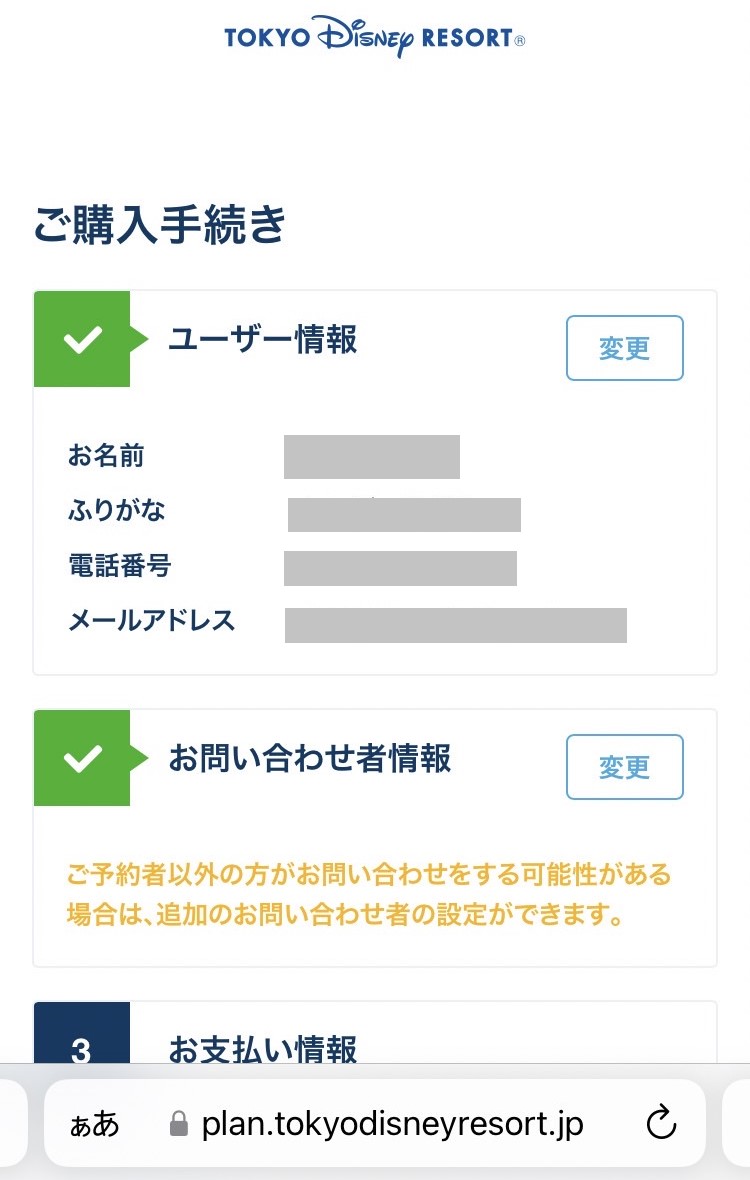Click the step 3 number badge

82,1040
